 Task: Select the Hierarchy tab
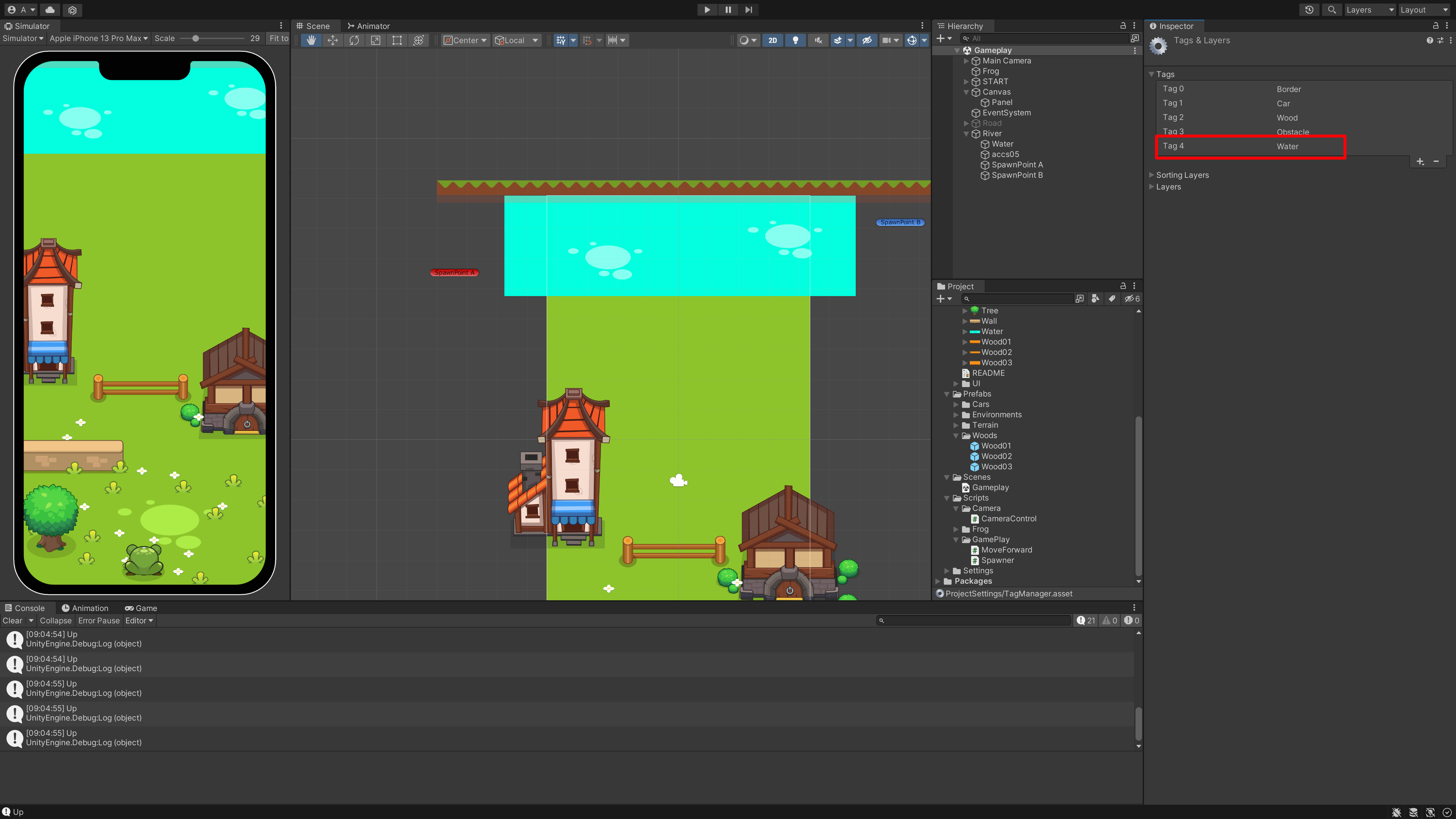(x=961, y=26)
